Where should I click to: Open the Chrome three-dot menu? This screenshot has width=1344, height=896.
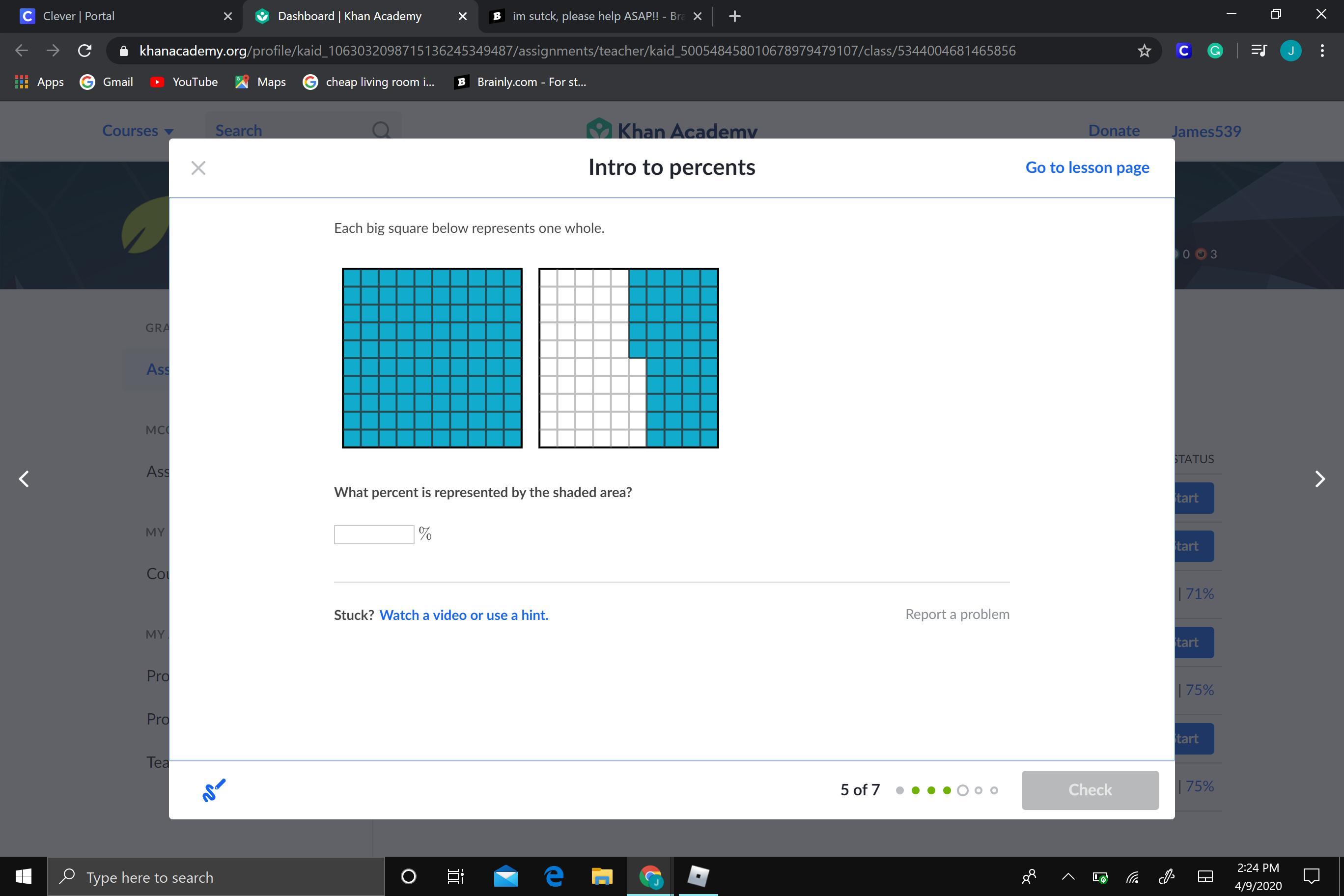pos(1322,51)
